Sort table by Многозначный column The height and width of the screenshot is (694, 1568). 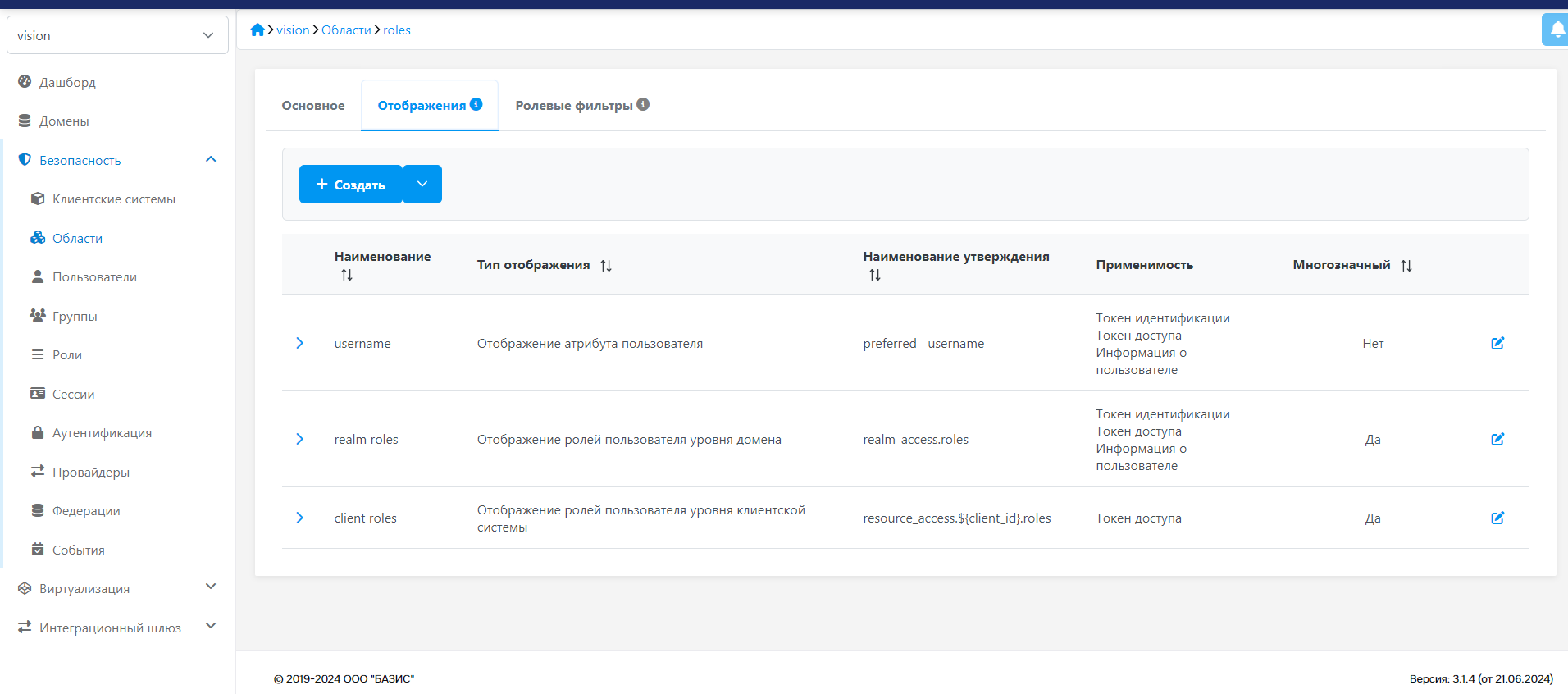[x=1406, y=266]
